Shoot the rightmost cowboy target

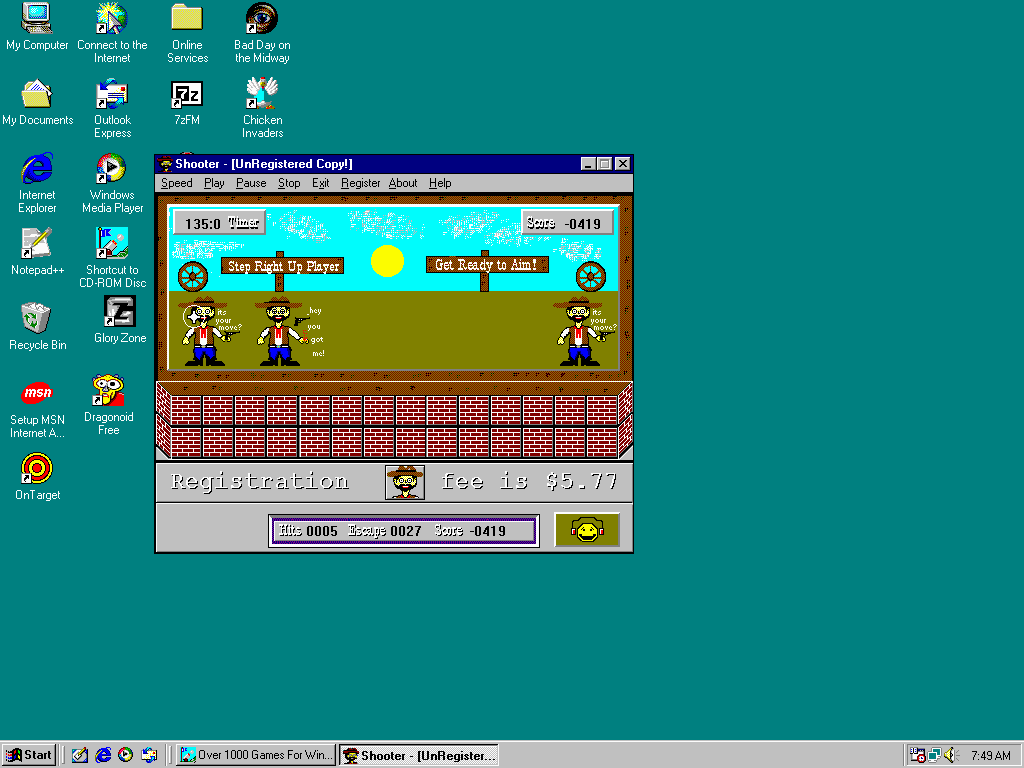579,331
